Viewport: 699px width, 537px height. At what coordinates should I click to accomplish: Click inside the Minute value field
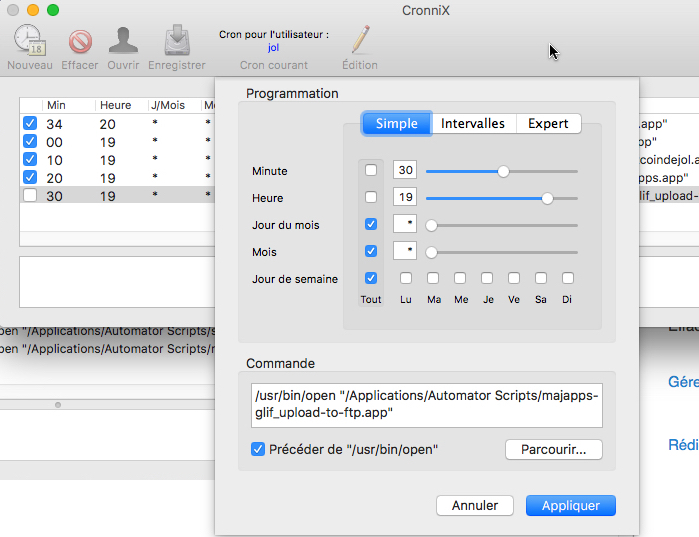click(404, 171)
